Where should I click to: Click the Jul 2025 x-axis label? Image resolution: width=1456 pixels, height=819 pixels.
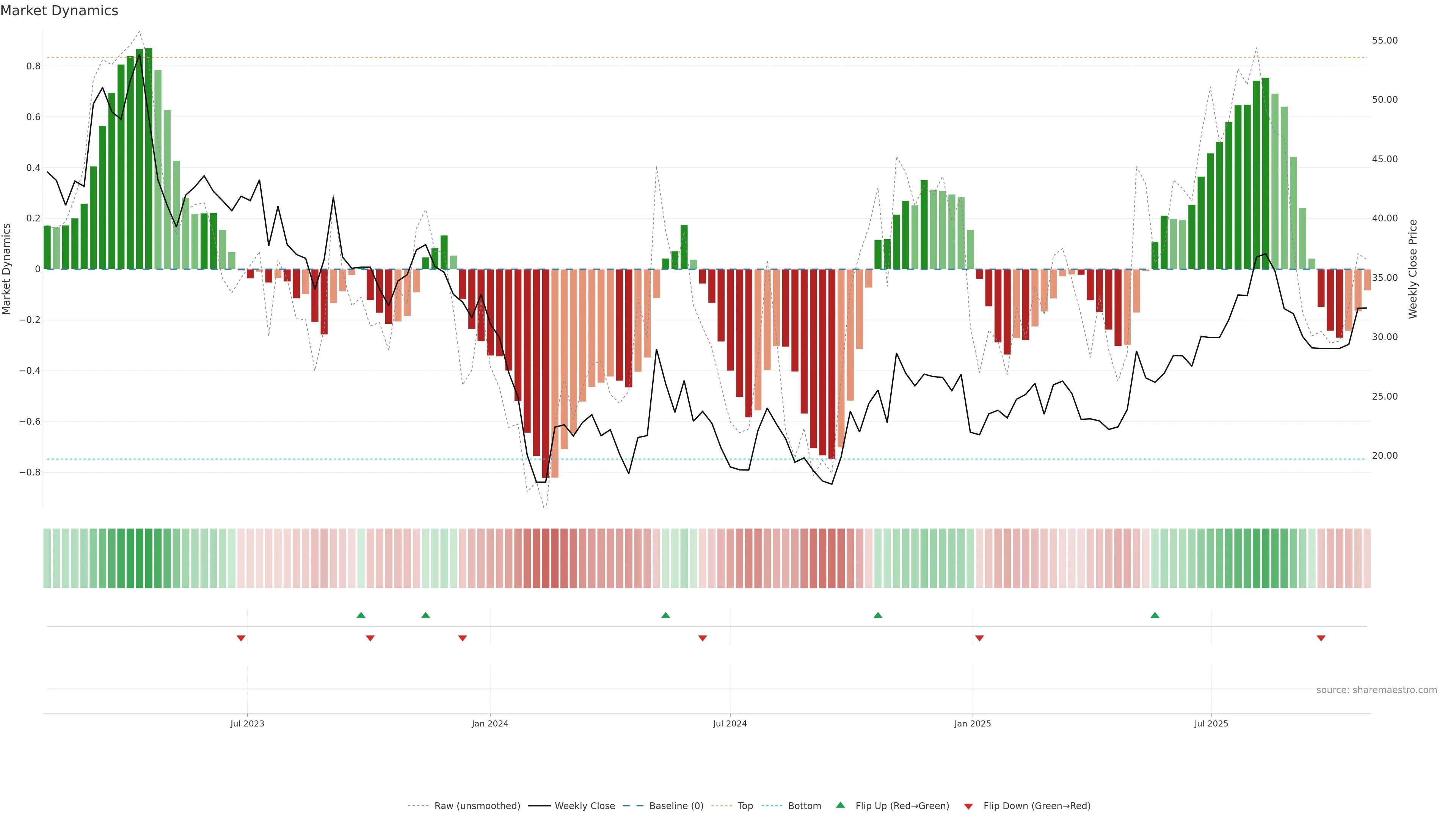pyautogui.click(x=1211, y=723)
